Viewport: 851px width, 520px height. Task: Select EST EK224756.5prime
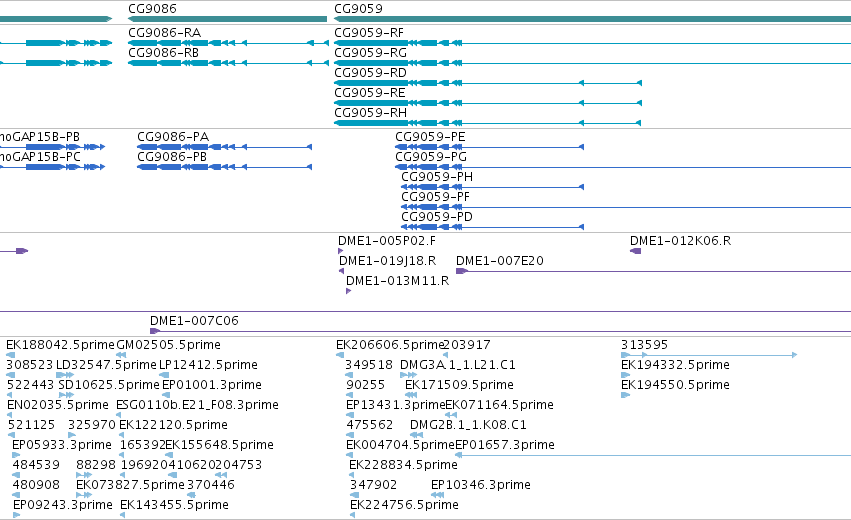(404, 505)
